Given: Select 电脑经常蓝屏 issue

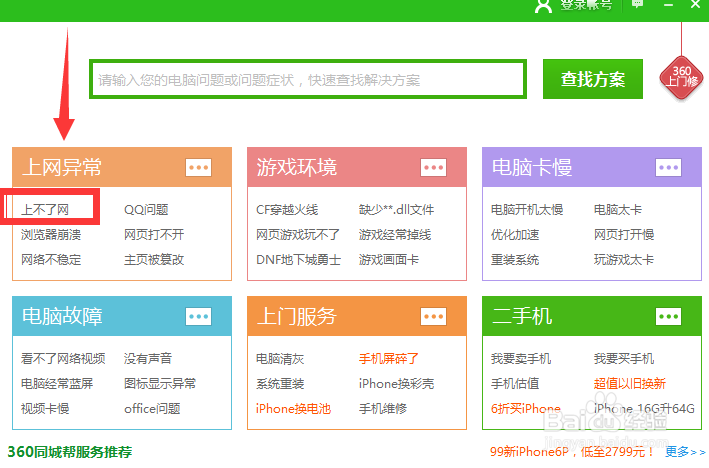Looking at the screenshot, I should click(x=57, y=383).
